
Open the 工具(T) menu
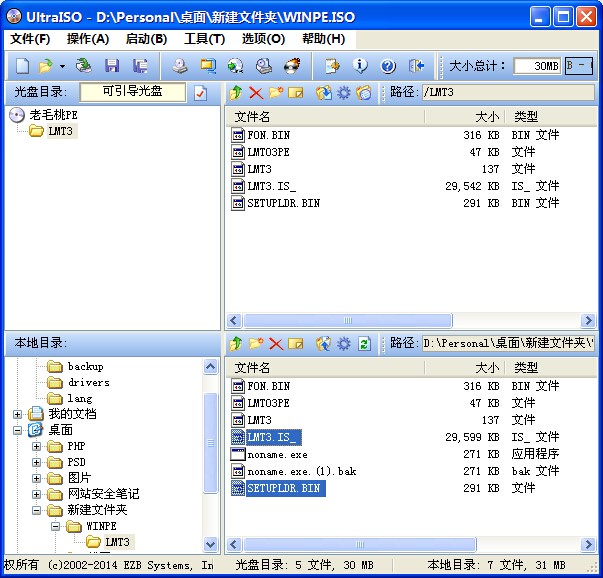pos(204,39)
